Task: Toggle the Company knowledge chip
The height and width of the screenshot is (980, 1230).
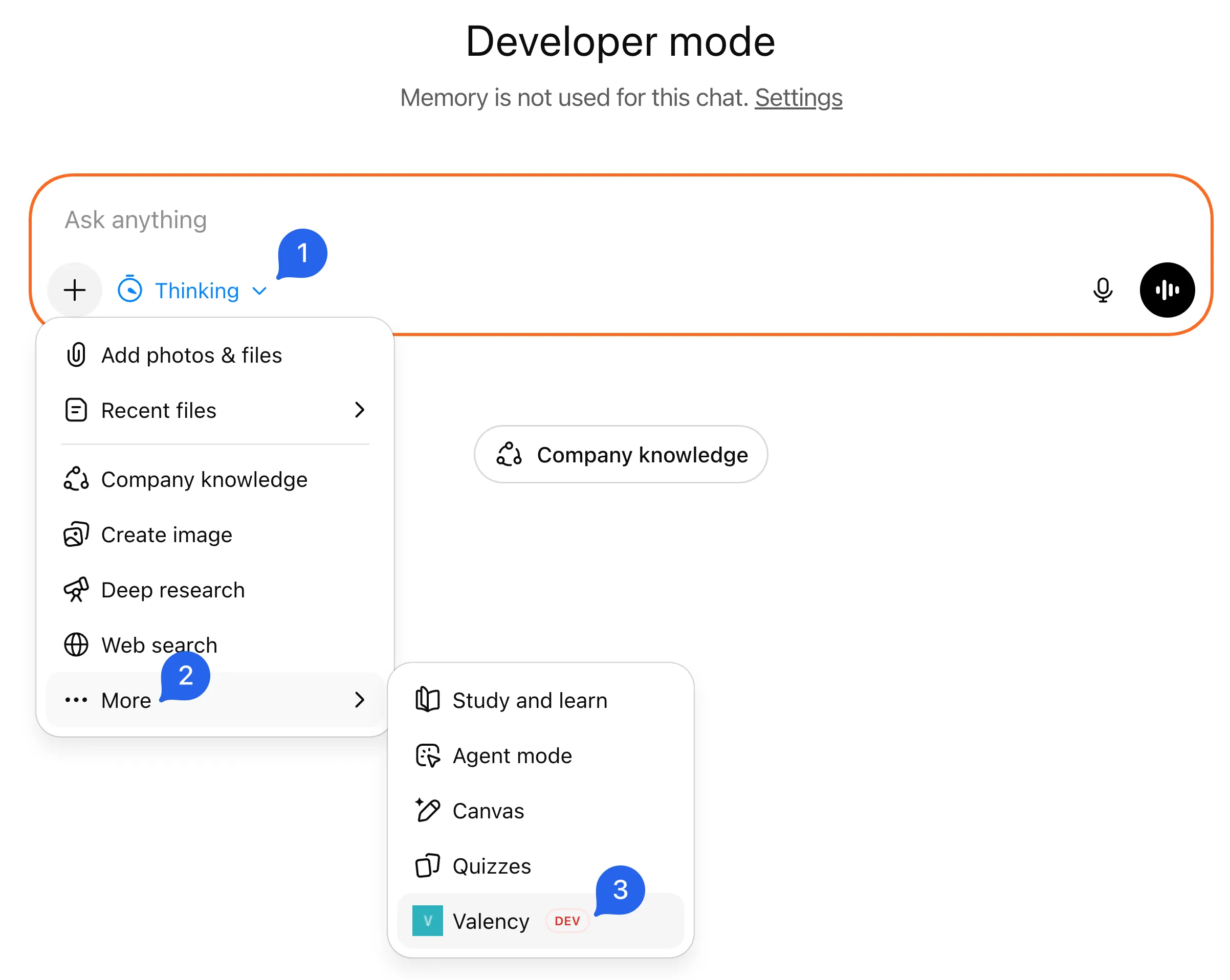Action: tap(620, 455)
